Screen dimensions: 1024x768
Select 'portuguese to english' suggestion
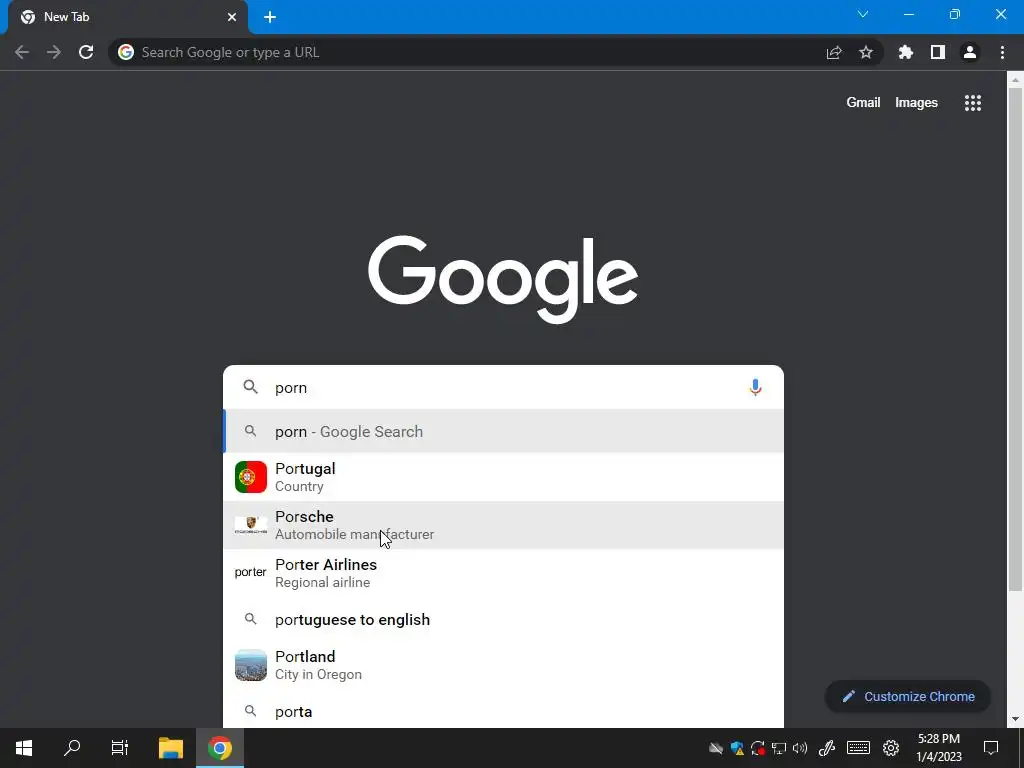(x=503, y=619)
